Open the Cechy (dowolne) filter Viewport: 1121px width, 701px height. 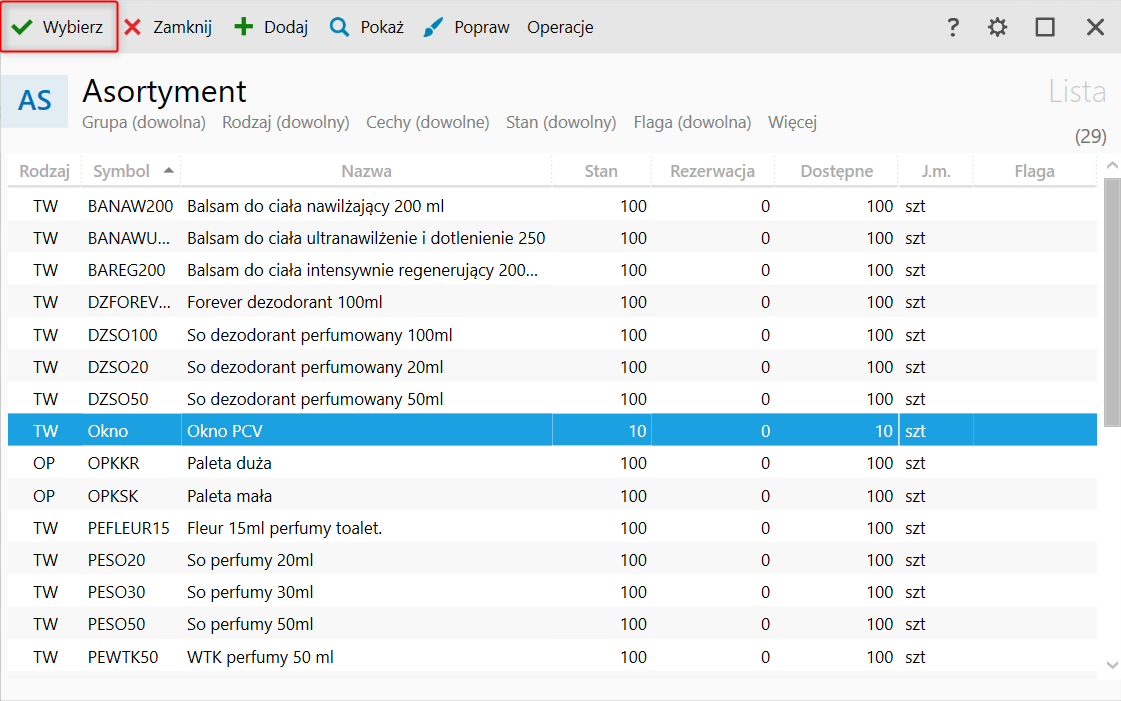pyautogui.click(x=428, y=122)
